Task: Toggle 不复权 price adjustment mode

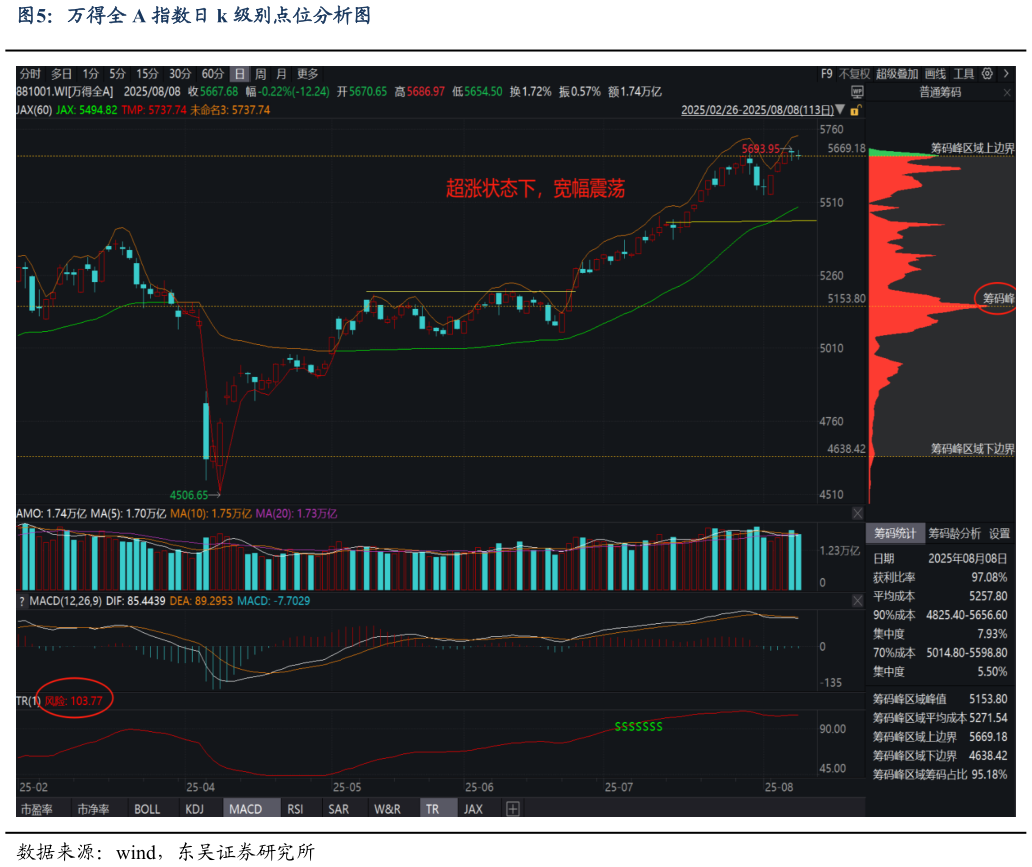Action: click(x=854, y=73)
